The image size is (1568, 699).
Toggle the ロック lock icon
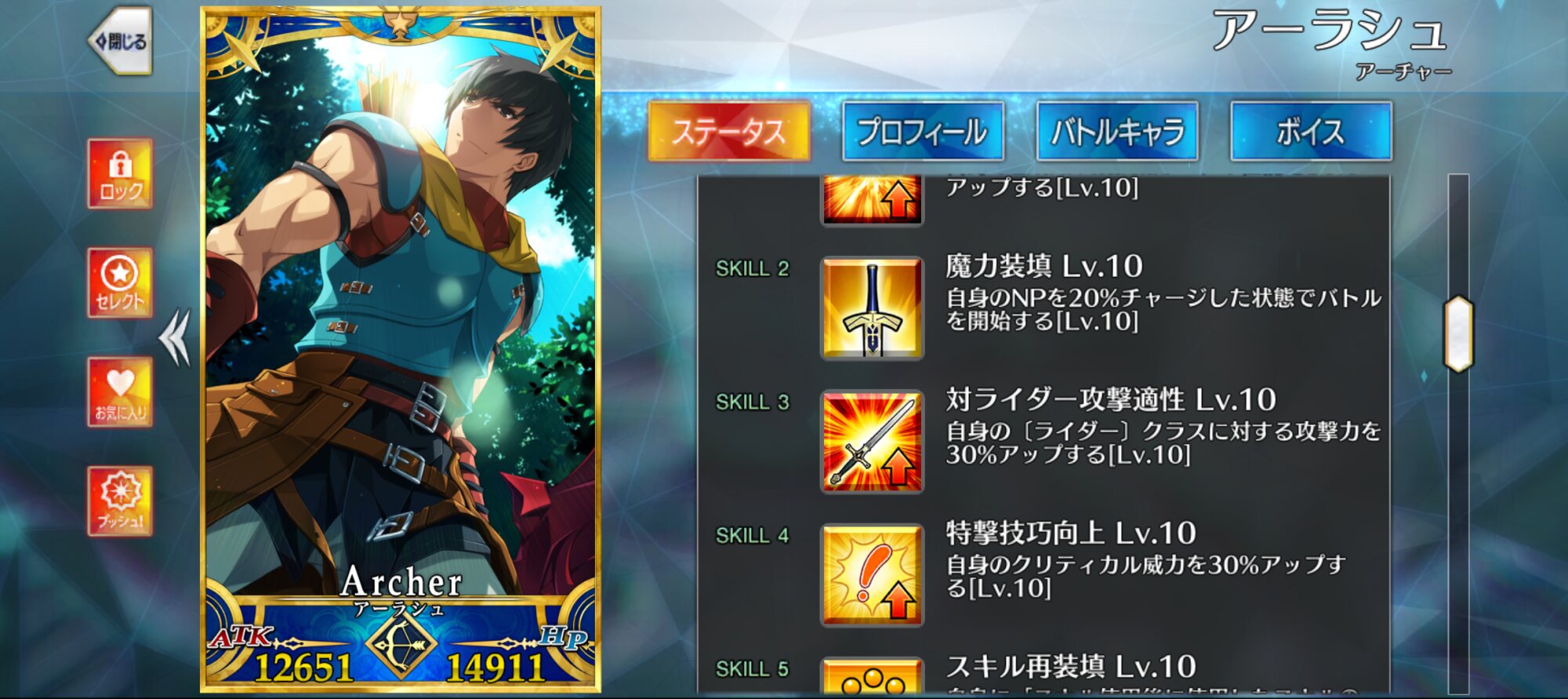click(x=120, y=173)
